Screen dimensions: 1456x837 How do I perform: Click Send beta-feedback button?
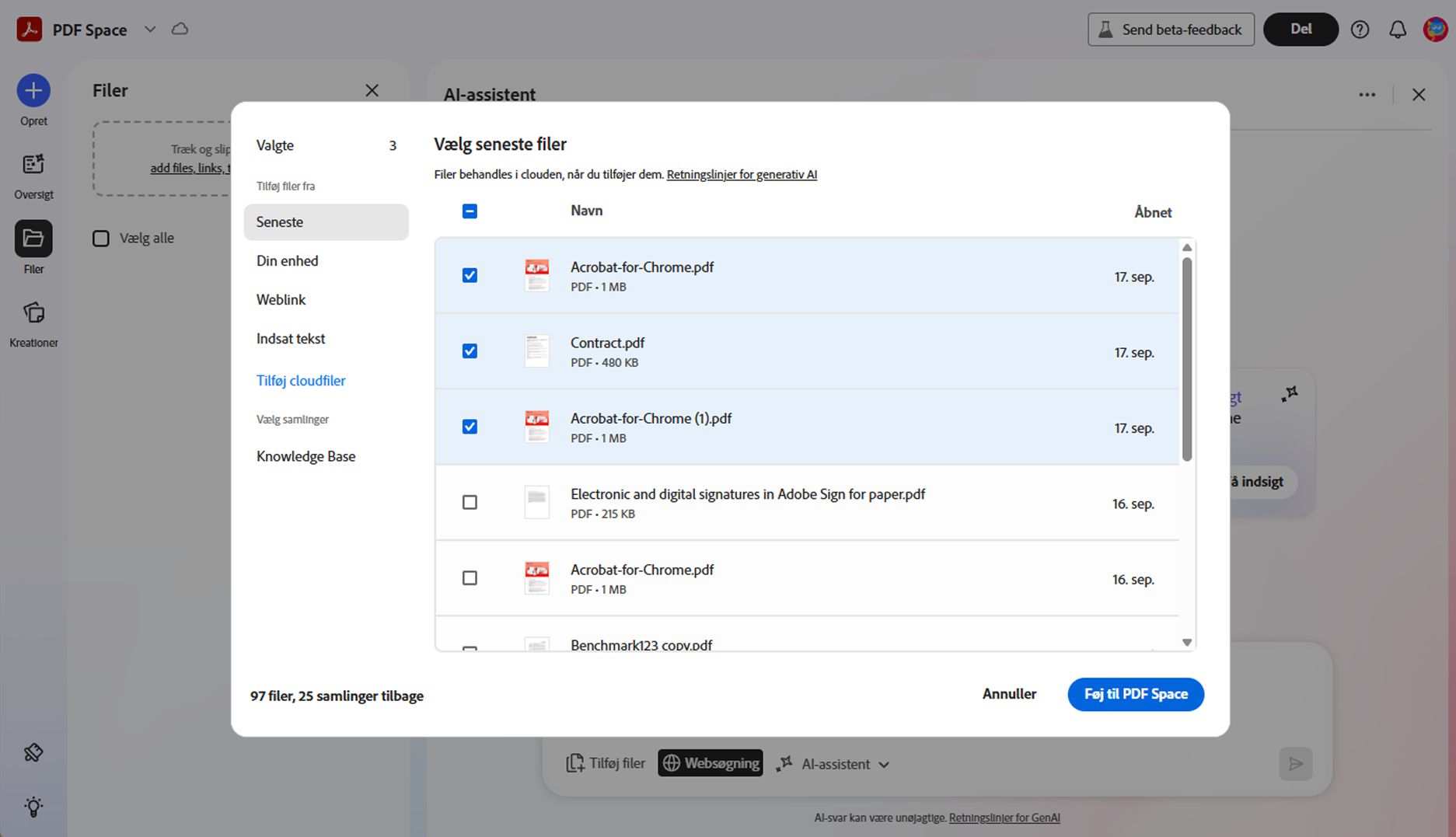click(1171, 30)
